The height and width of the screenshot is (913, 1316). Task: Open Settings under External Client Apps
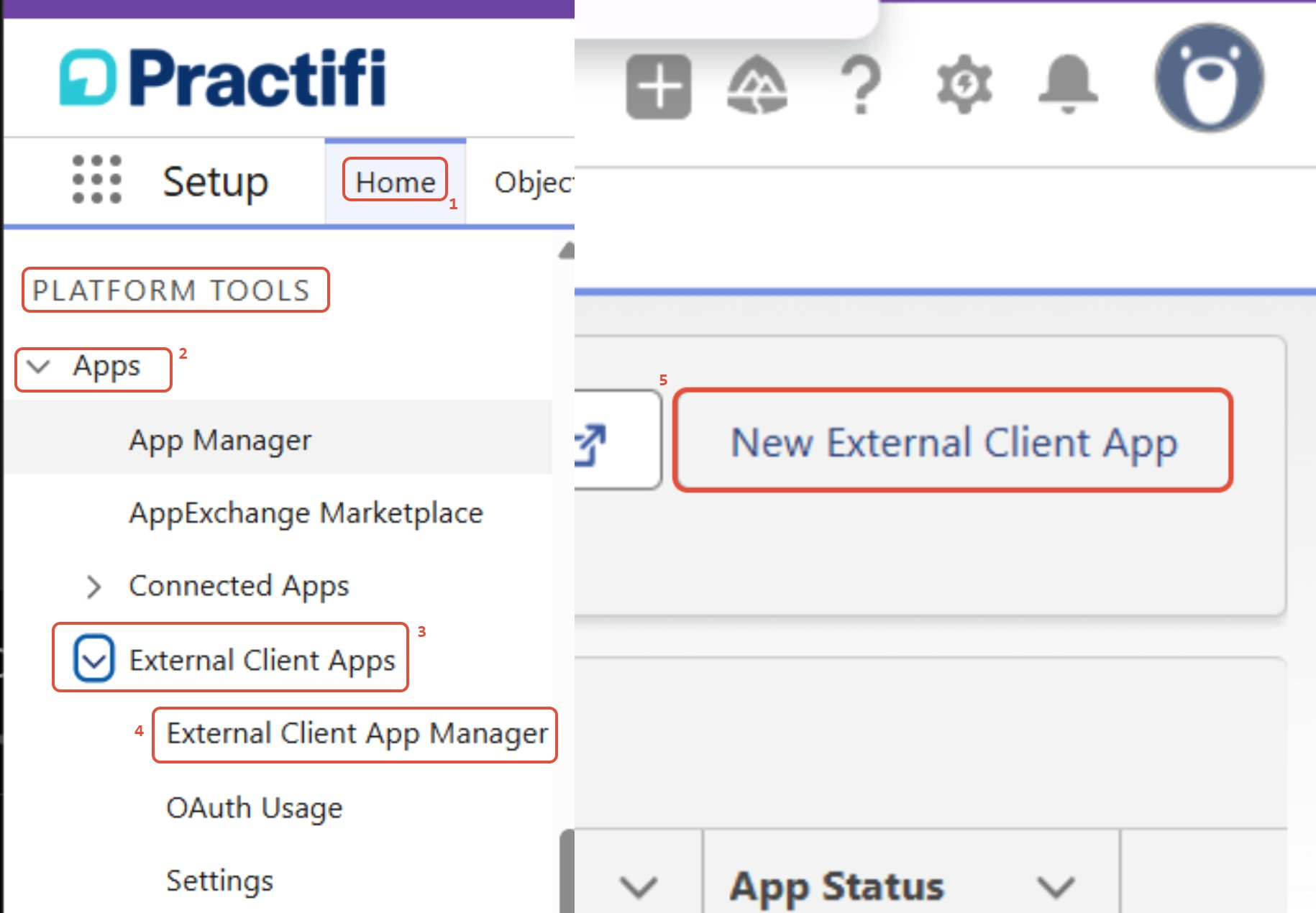[220, 881]
